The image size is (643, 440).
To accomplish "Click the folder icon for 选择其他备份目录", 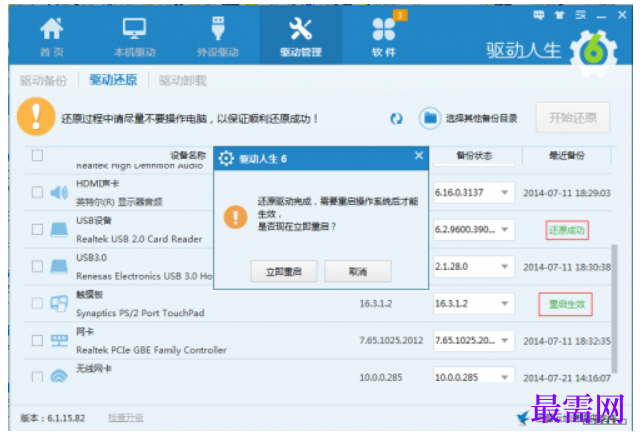I will [430, 118].
